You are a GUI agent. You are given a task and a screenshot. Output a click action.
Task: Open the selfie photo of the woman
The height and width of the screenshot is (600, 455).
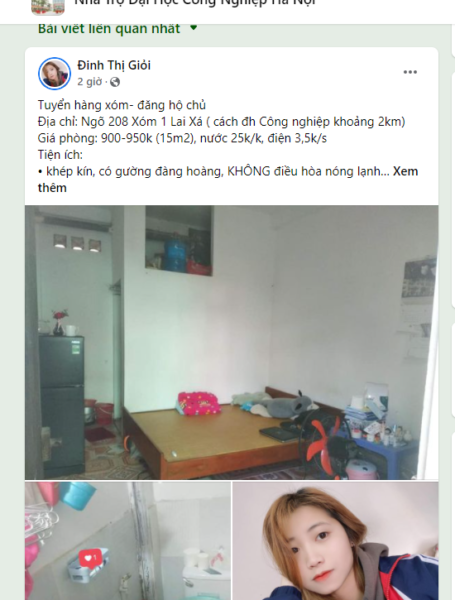(x=336, y=541)
